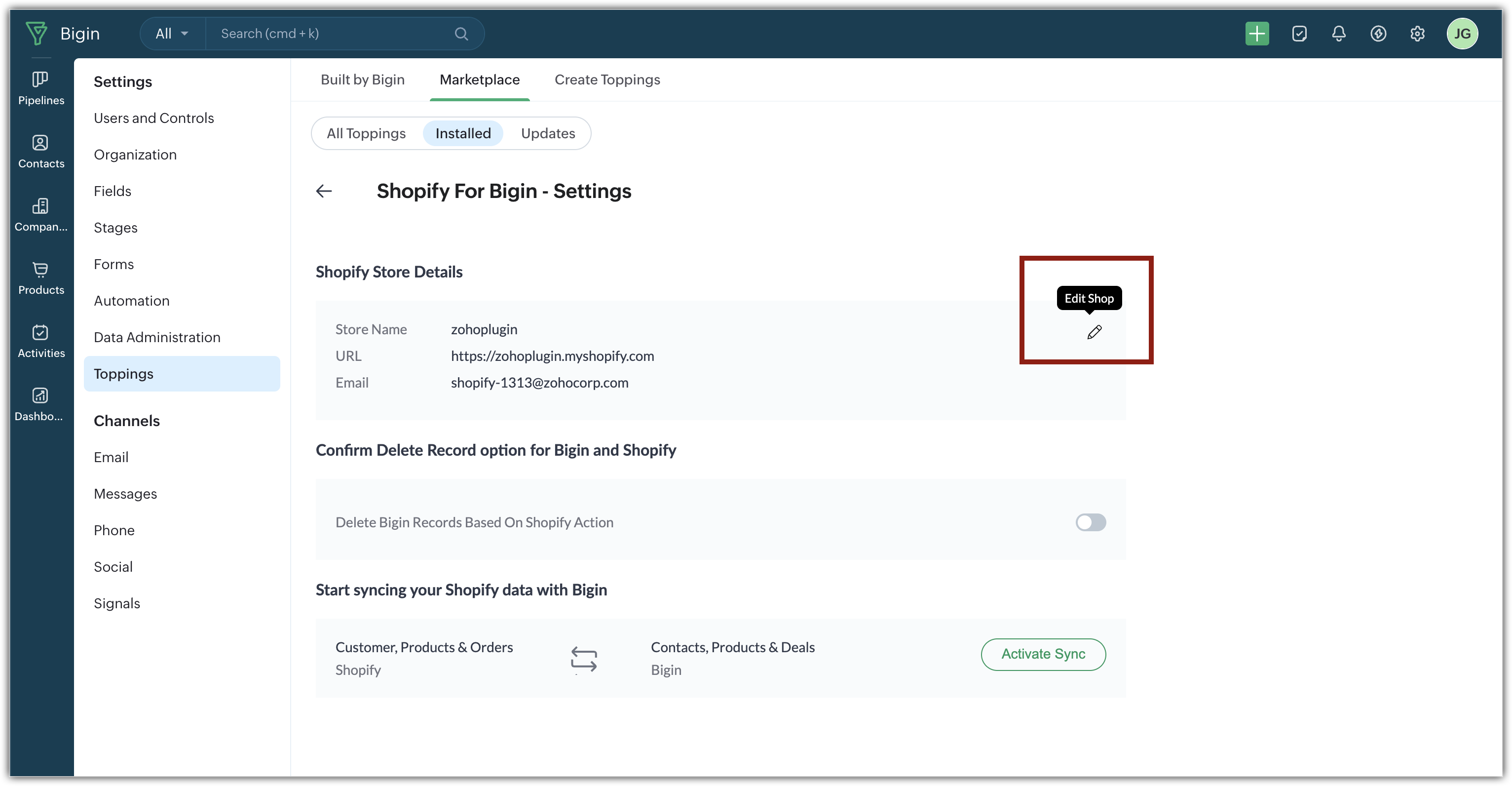Switch to Create Toppings tab
The image size is (1512, 786).
click(x=607, y=79)
